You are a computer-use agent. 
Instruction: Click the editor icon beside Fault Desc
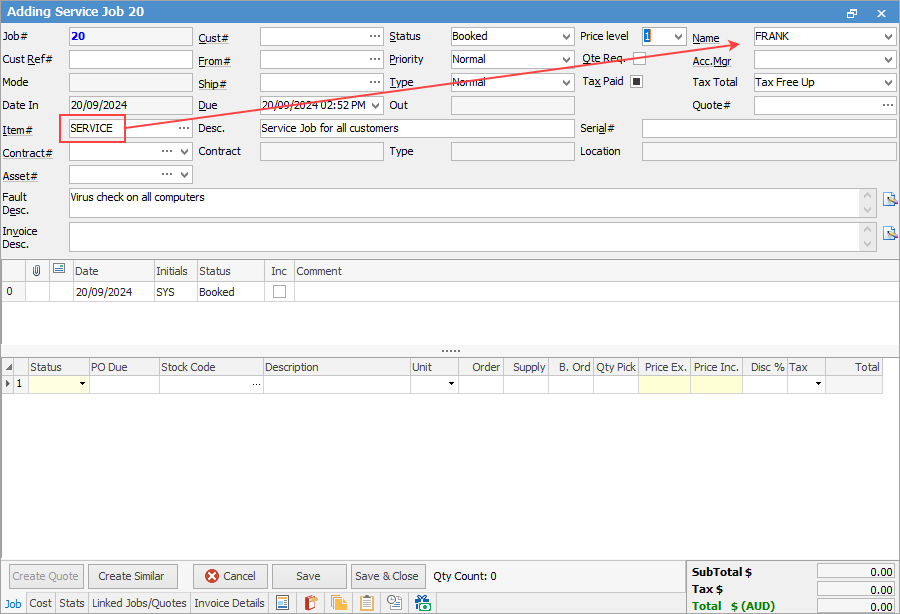tap(889, 199)
